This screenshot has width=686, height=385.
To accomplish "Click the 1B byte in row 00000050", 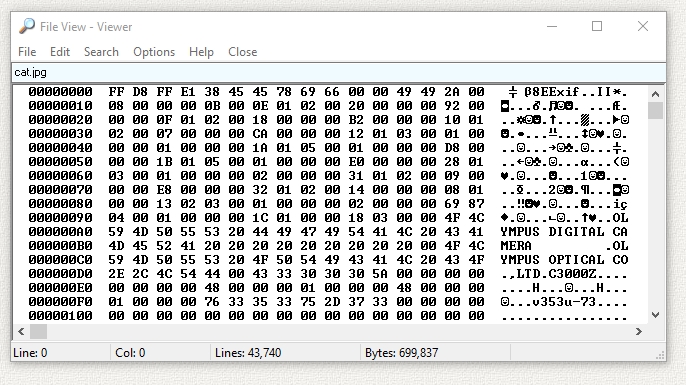I will point(164,162).
